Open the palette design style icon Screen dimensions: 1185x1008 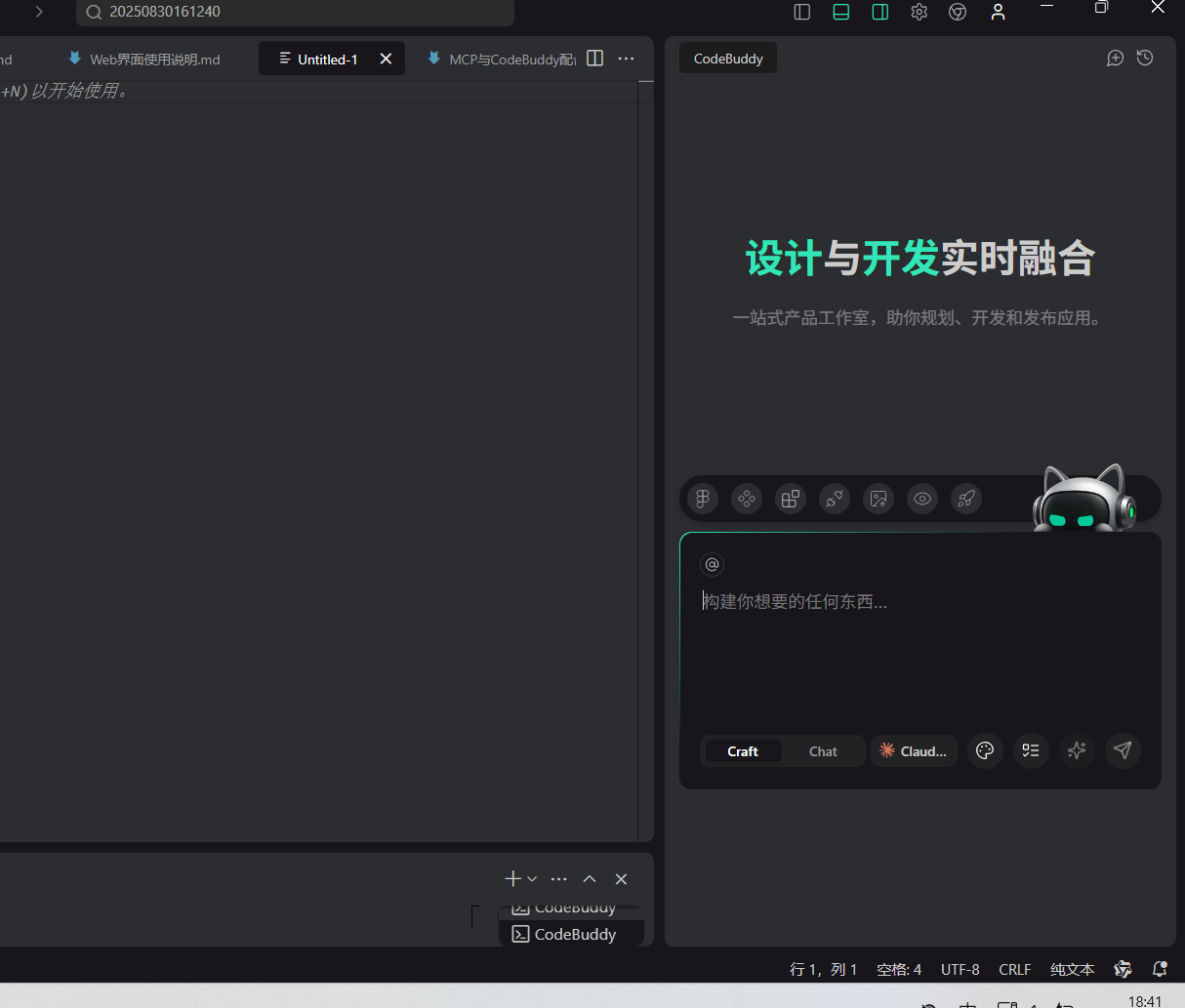tap(985, 750)
